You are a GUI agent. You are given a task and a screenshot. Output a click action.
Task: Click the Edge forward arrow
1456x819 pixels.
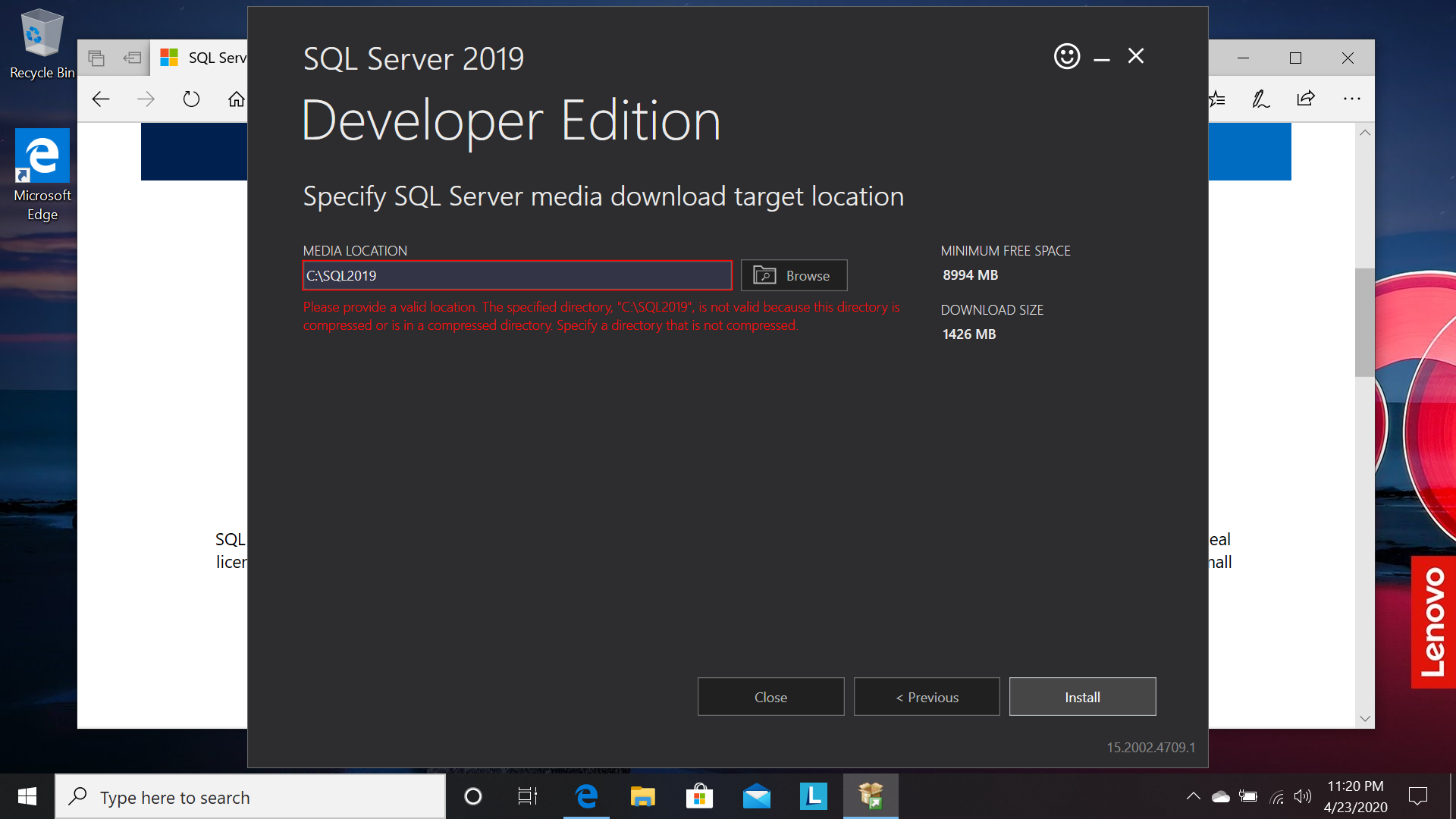pos(146,99)
